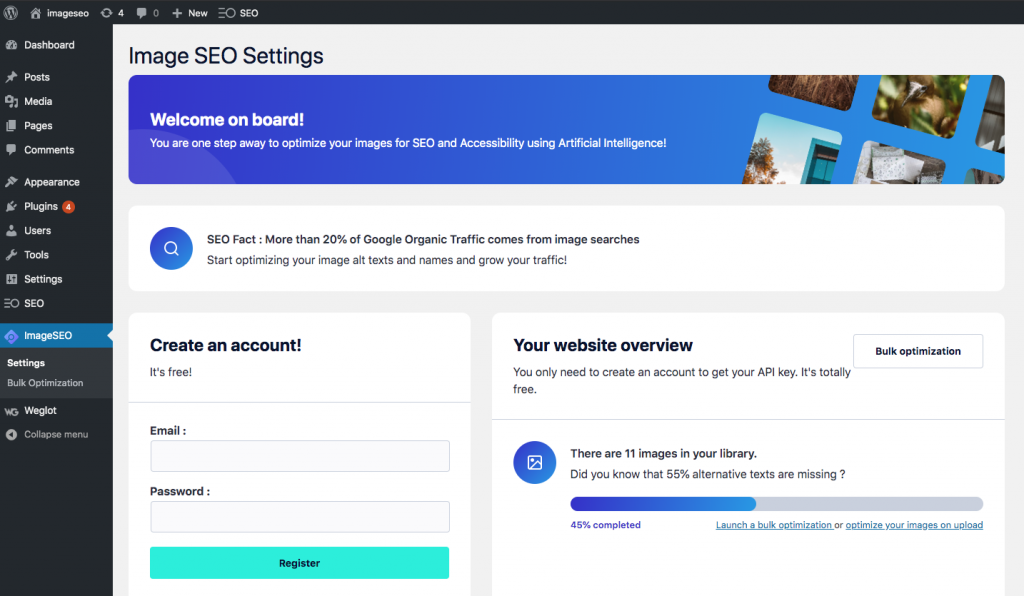Click the Posts pin icon

tap(11, 77)
